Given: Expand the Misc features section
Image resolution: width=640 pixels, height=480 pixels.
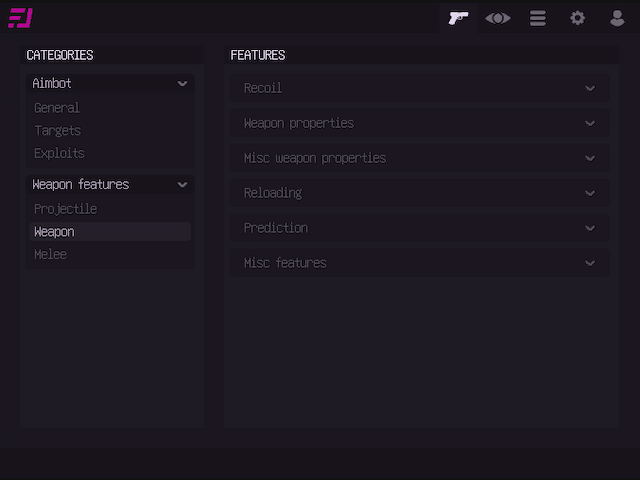Looking at the screenshot, I should (x=590, y=263).
